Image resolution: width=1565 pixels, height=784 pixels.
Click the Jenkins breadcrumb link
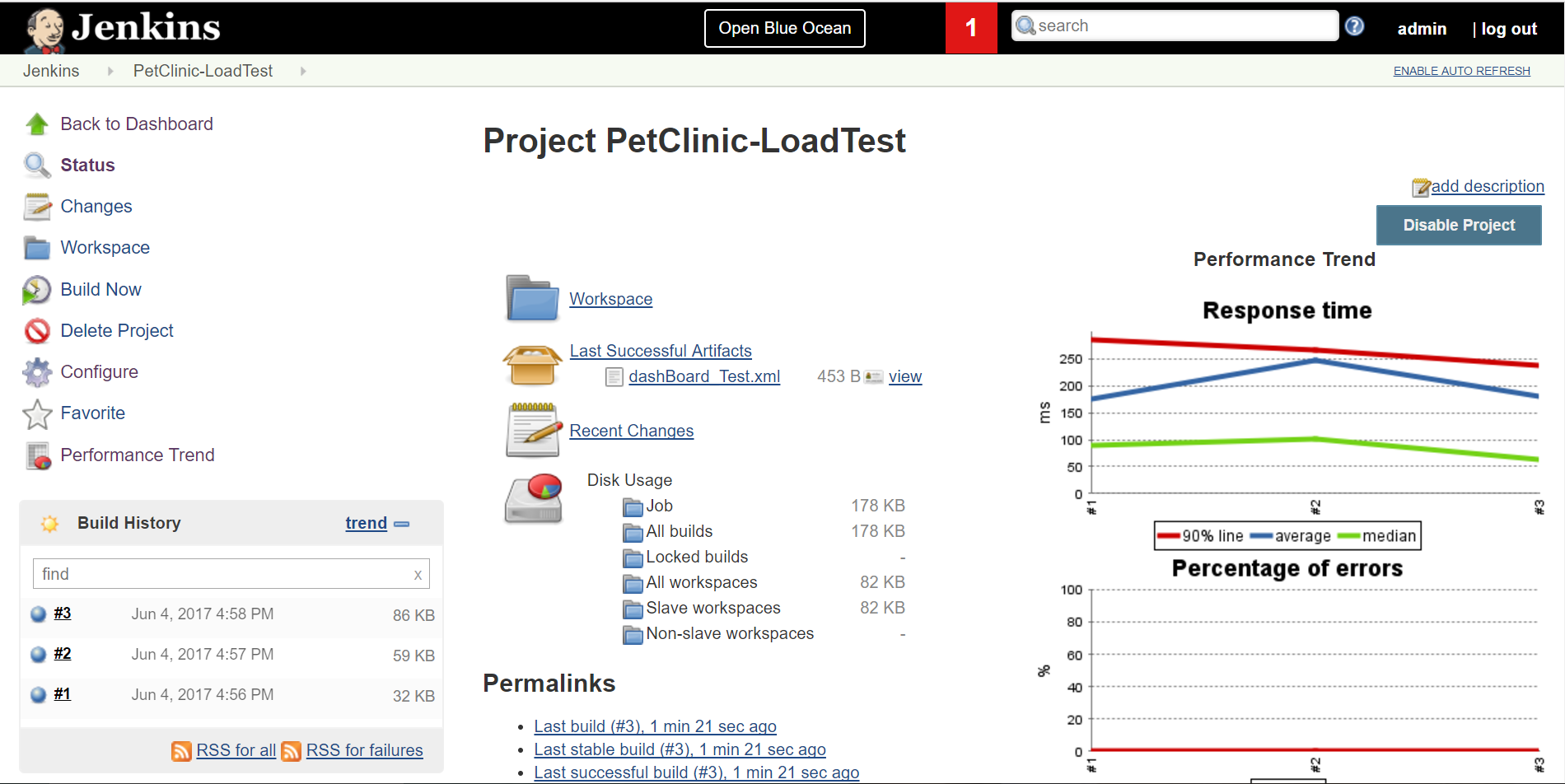51,72
